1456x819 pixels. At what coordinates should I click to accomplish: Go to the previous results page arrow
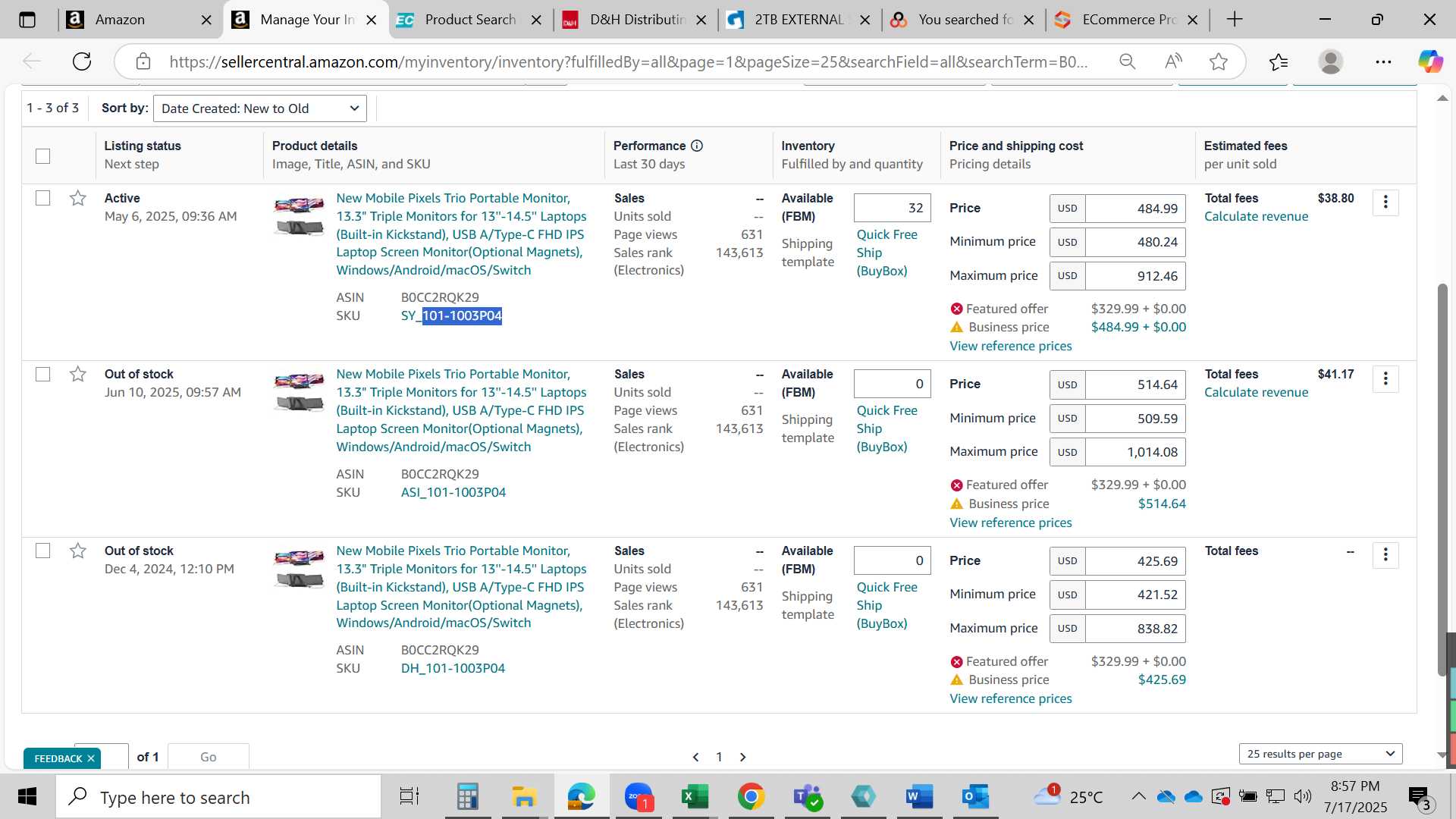pyautogui.click(x=695, y=757)
